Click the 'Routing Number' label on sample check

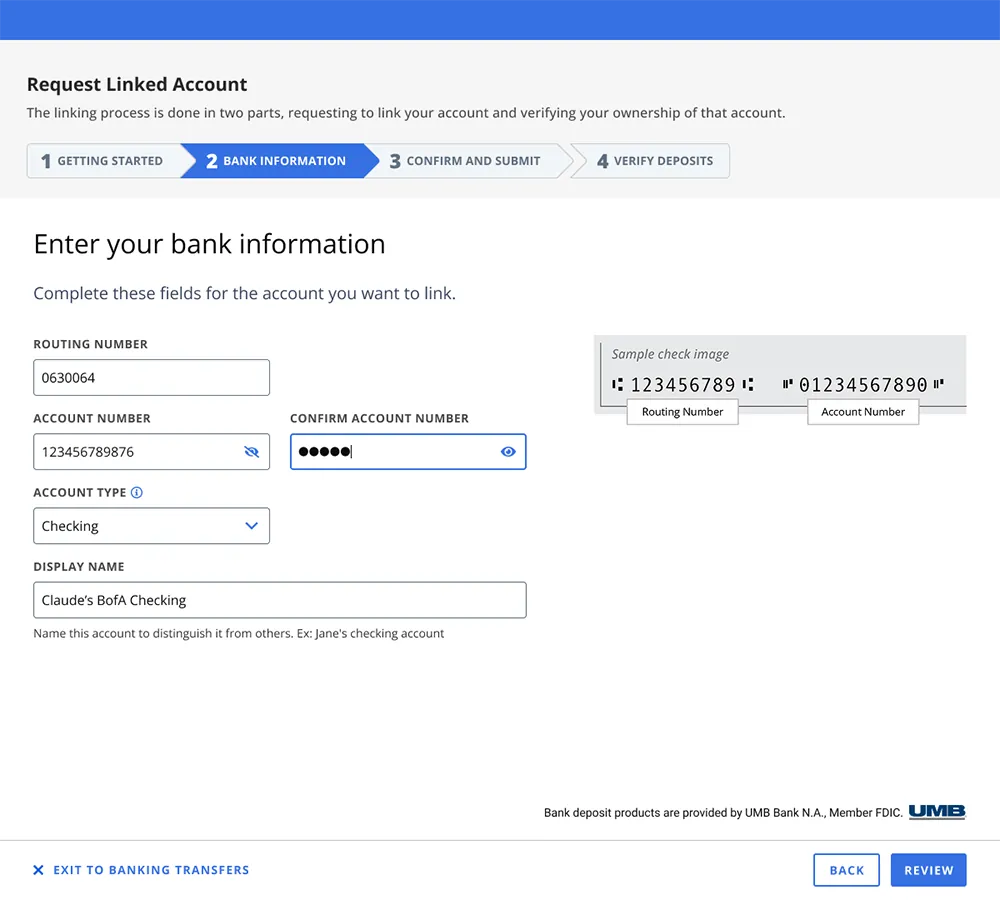682,412
